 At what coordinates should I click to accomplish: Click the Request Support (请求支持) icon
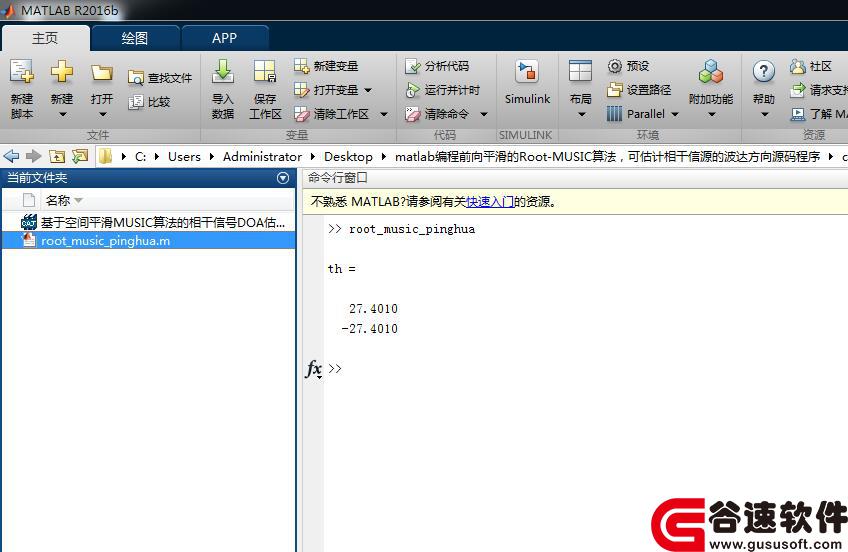pyautogui.click(x=798, y=90)
